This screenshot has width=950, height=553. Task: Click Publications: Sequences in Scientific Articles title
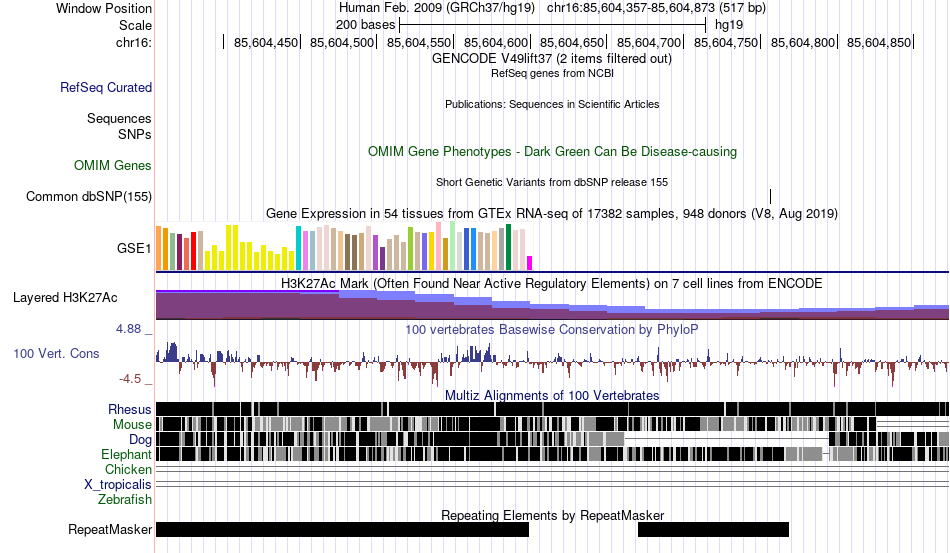(x=552, y=104)
